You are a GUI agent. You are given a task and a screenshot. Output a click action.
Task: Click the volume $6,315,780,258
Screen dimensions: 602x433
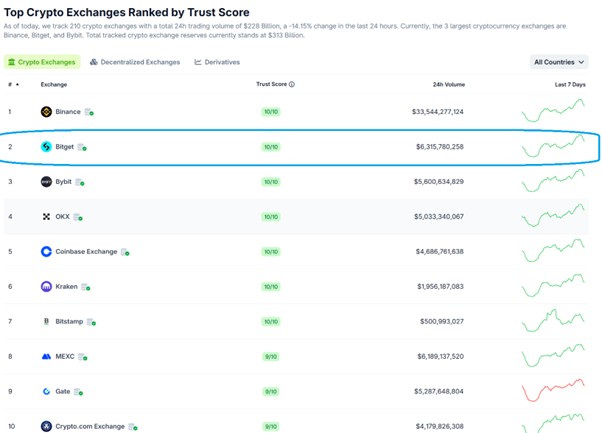point(440,147)
